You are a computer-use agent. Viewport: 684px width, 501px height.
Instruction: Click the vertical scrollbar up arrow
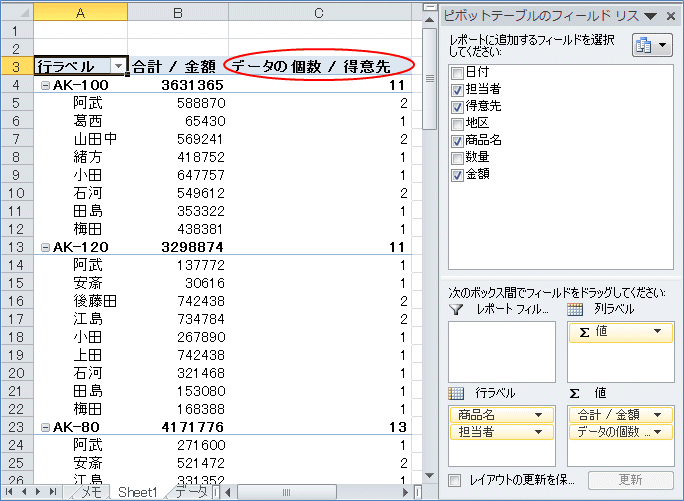430,20
